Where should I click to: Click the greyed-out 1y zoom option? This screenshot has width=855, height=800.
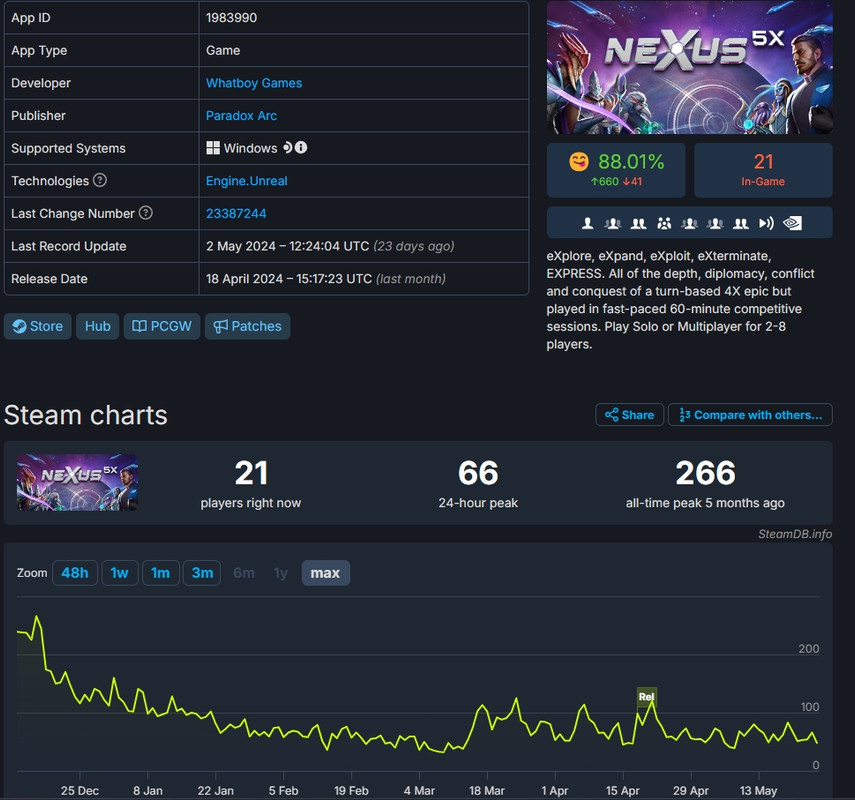click(281, 573)
